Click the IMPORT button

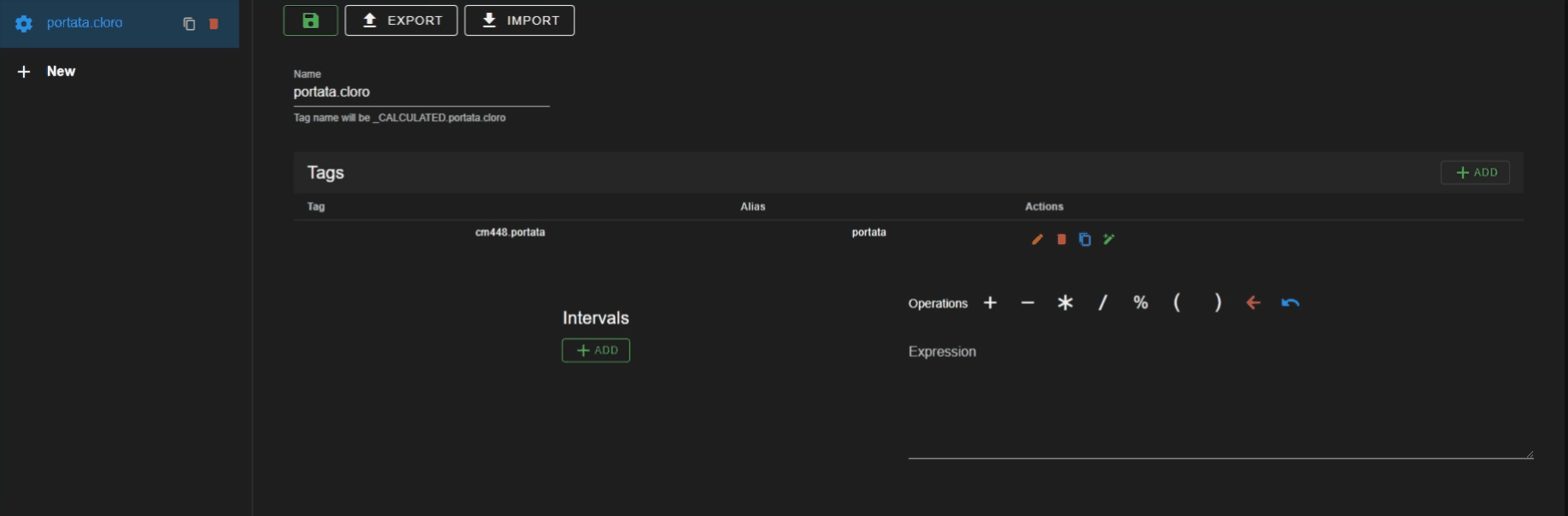(519, 21)
